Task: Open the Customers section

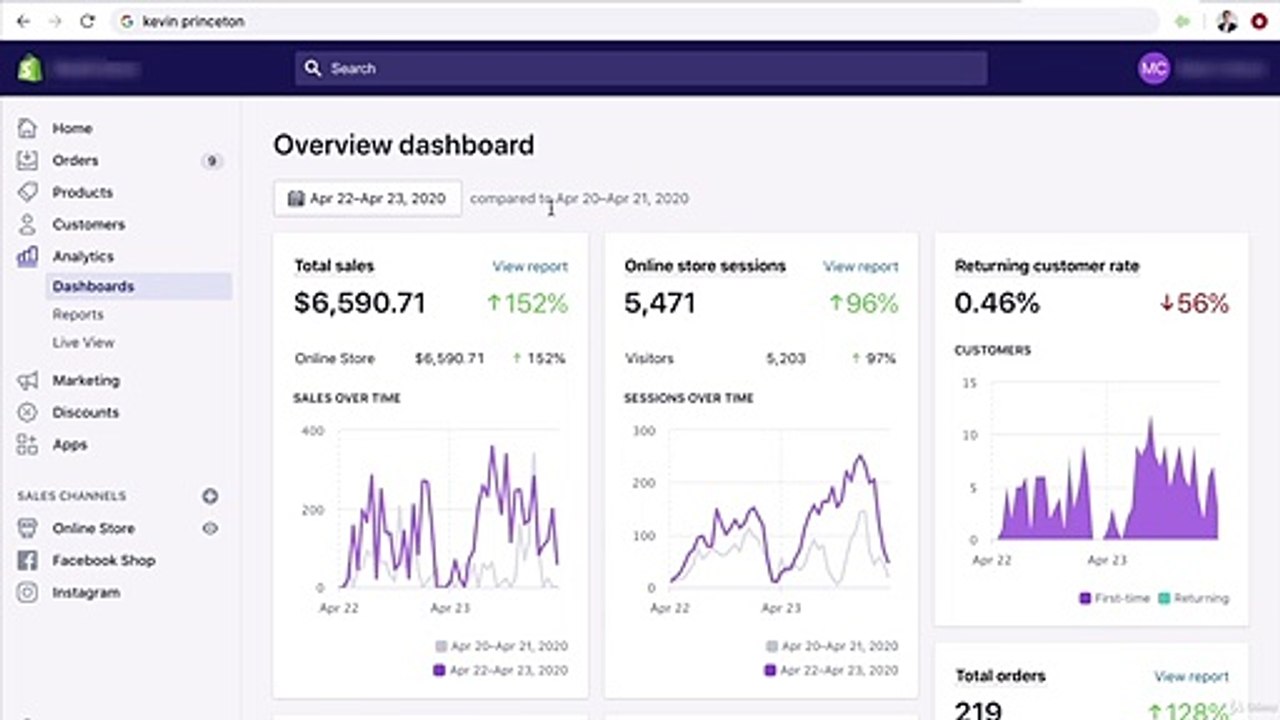Action: point(88,224)
